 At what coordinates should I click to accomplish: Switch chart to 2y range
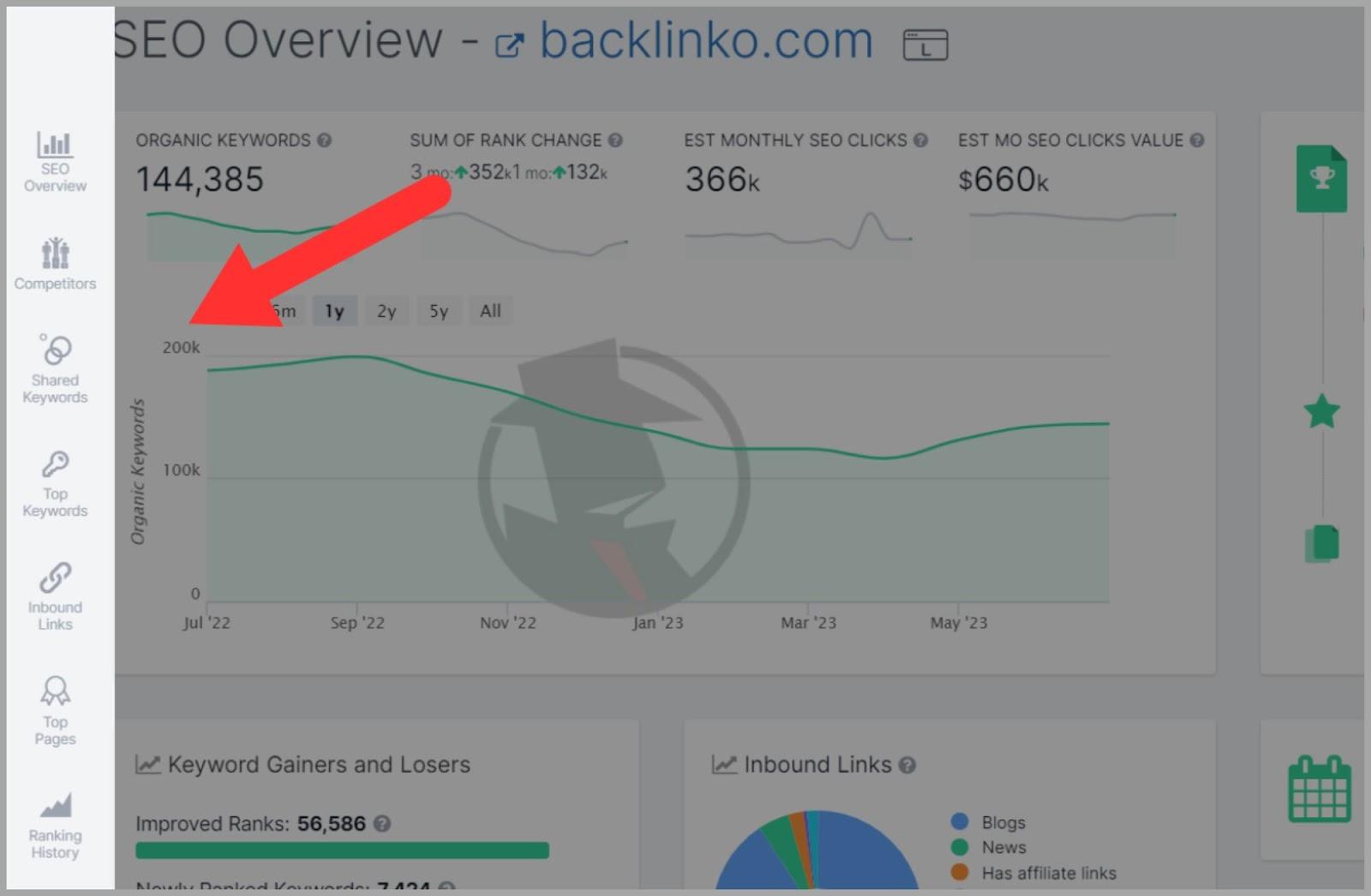tap(386, 311)
